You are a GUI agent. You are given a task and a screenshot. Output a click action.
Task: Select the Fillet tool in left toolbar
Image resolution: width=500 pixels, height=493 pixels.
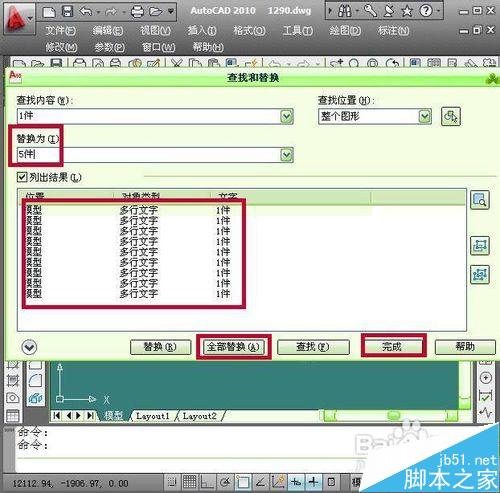35,380
